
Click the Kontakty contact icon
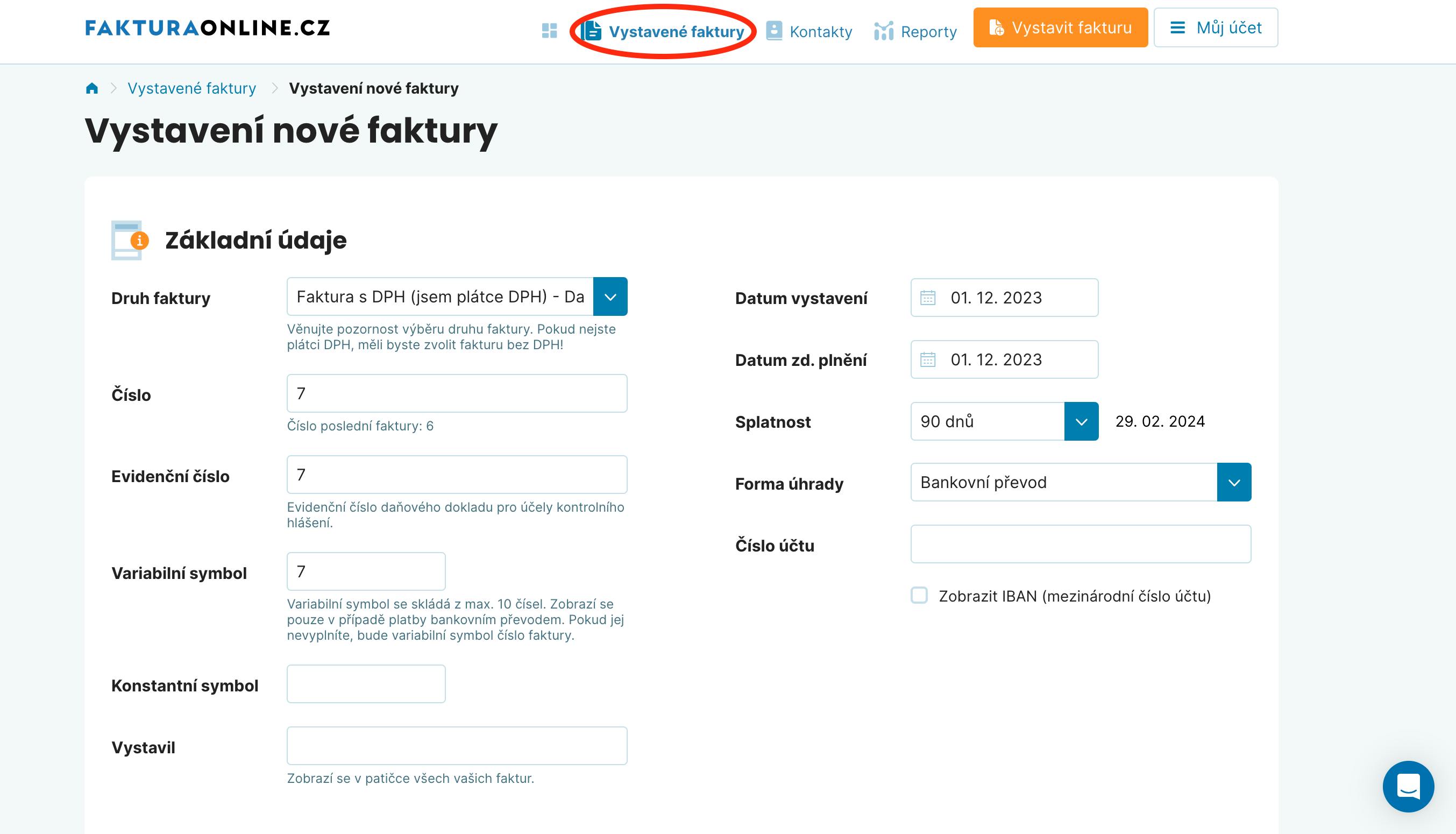(774, 31)
